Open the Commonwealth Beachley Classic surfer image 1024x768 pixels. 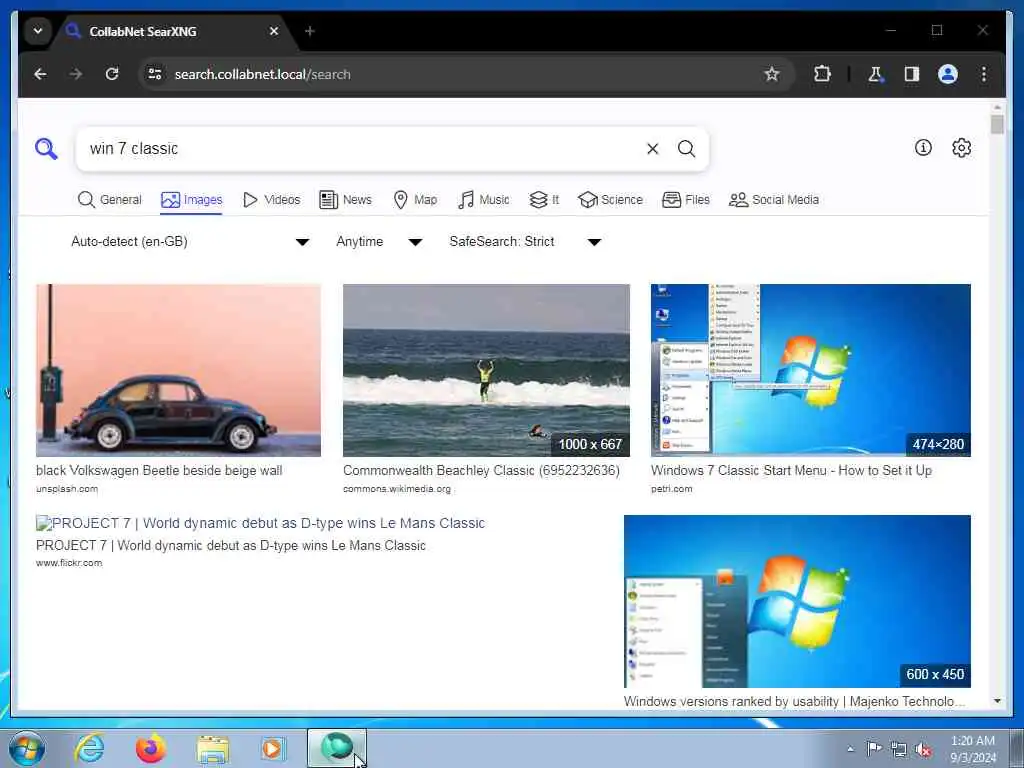pyautogui.click(x=487, y=370)
